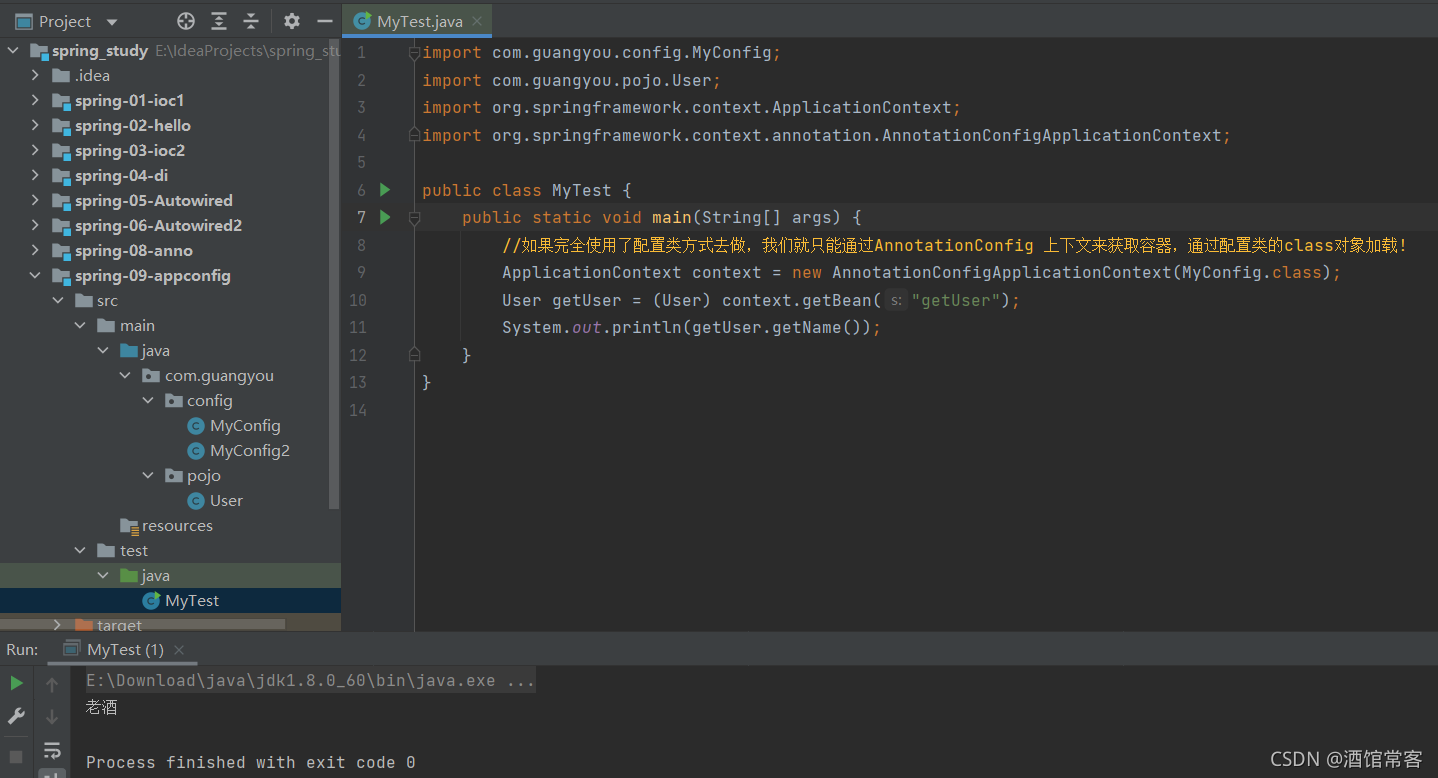
Task: Collapse the src folder
Action: (58, 301)
